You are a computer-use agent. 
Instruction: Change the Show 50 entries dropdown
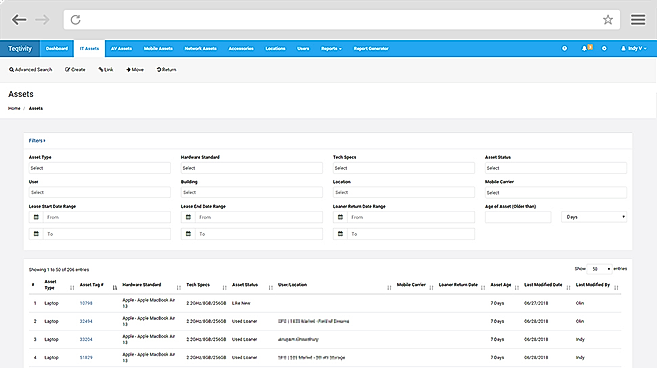click(x=600, y=269)
